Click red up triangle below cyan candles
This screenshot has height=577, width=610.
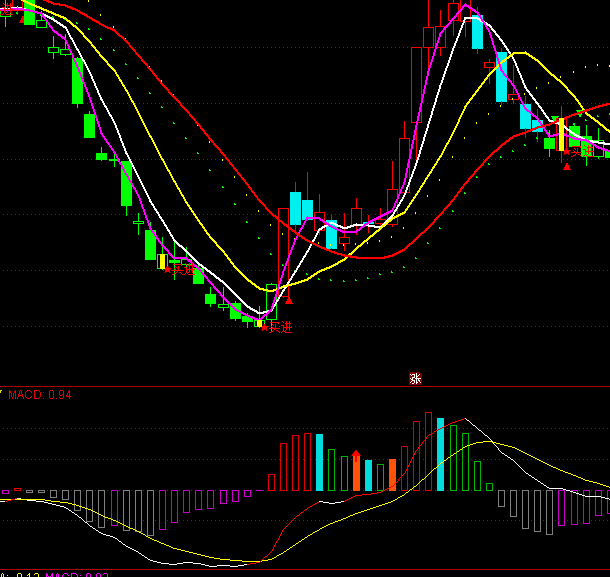point(289,299)
